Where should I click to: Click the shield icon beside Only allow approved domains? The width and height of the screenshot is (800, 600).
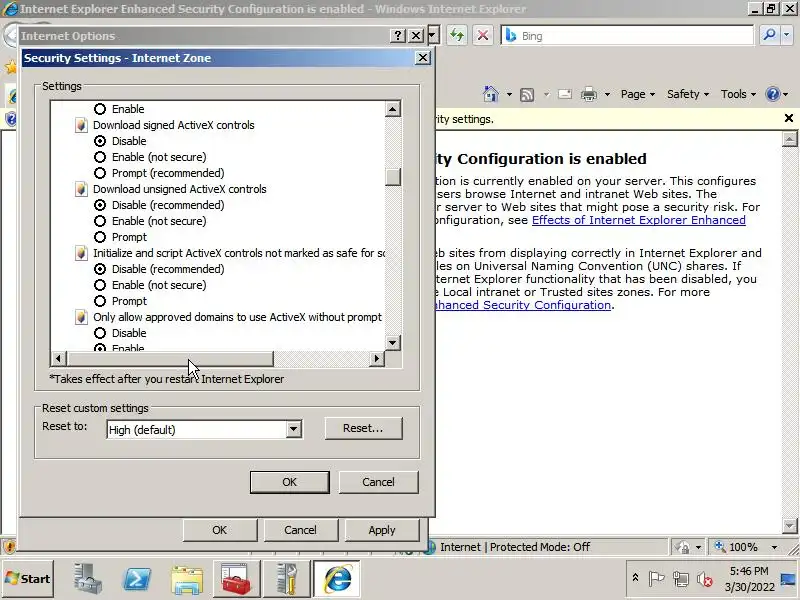click(x=81, y=317)
